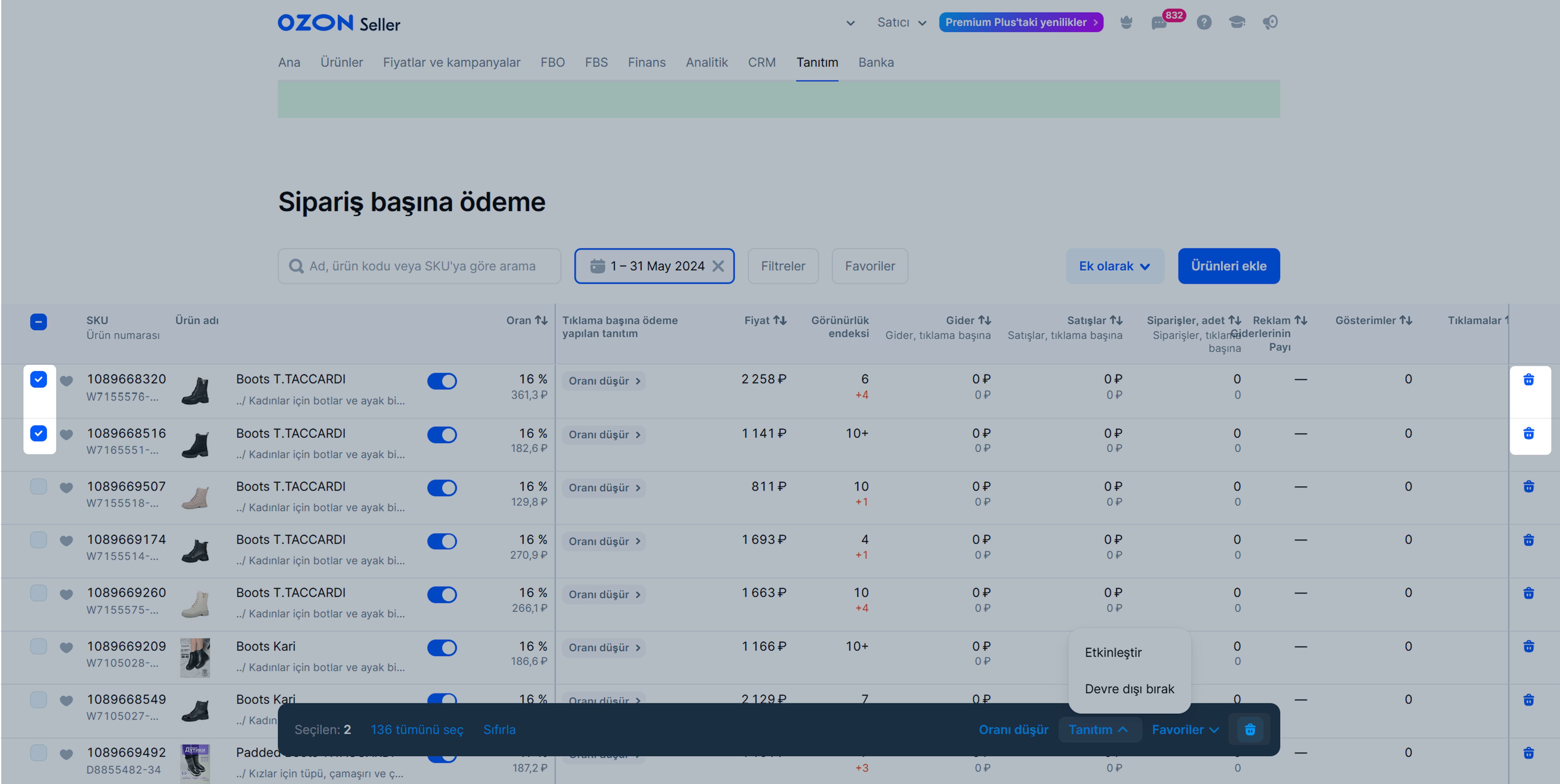Screen dimensions: 1560x784
Task: Open the Favoriler dropdown in selection bar
Action: pos(1185,729)
